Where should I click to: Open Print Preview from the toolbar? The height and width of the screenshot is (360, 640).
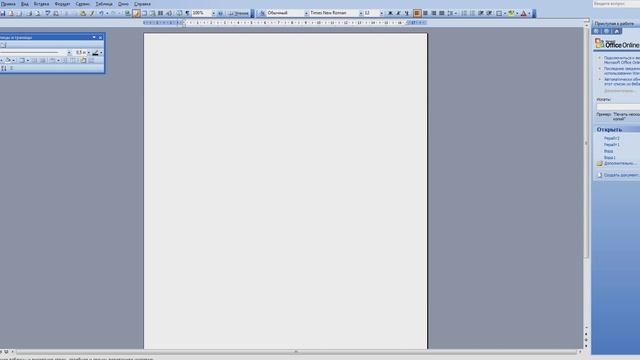[x=38, y=13]
